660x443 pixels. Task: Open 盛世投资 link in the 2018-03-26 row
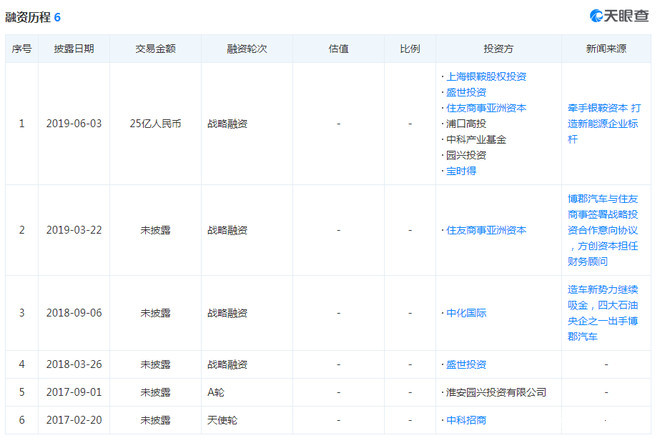pyautogui.click(x=466, y=365)
